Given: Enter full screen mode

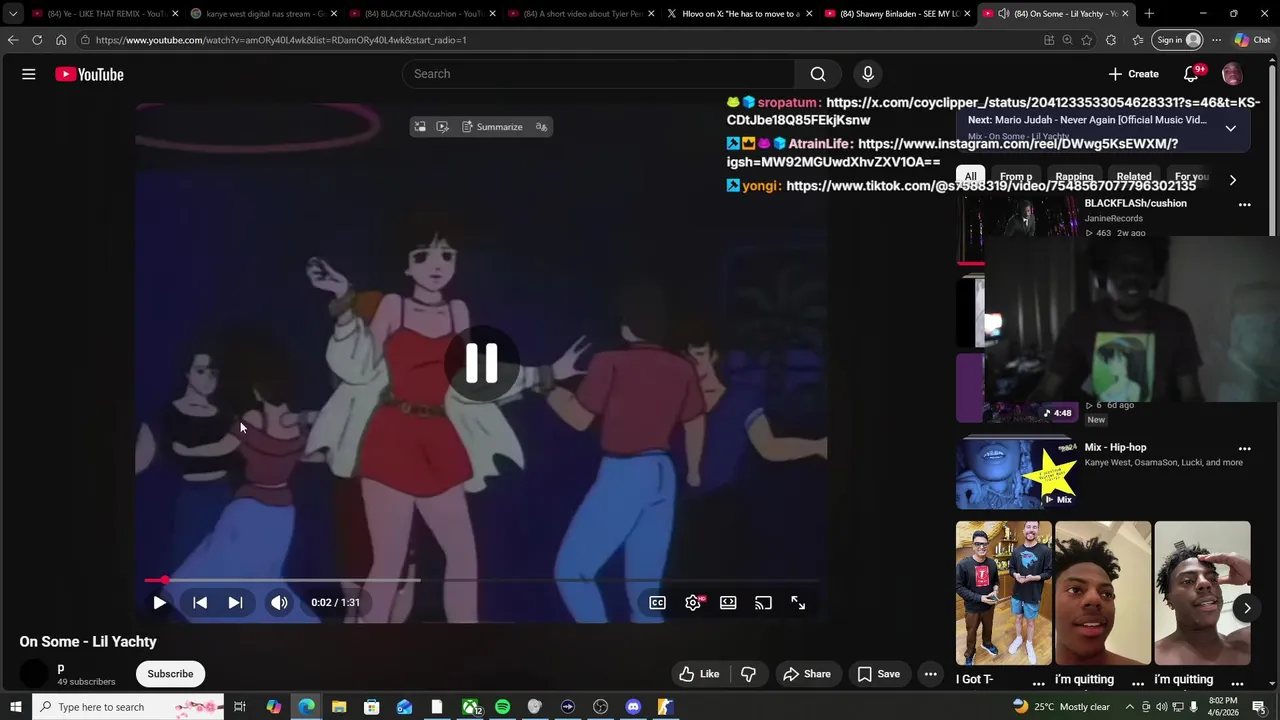Looking at the screenshot, I should pos(798,603).
